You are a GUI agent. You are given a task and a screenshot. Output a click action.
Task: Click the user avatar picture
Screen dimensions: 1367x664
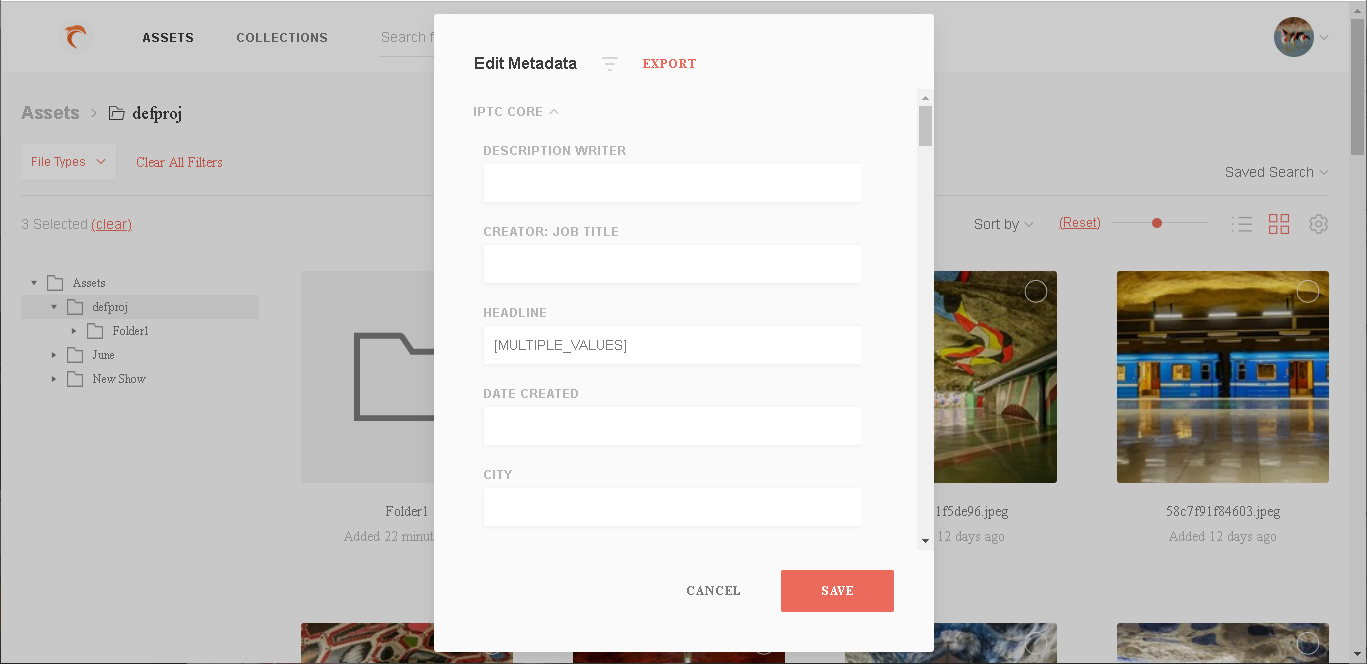1294,37
